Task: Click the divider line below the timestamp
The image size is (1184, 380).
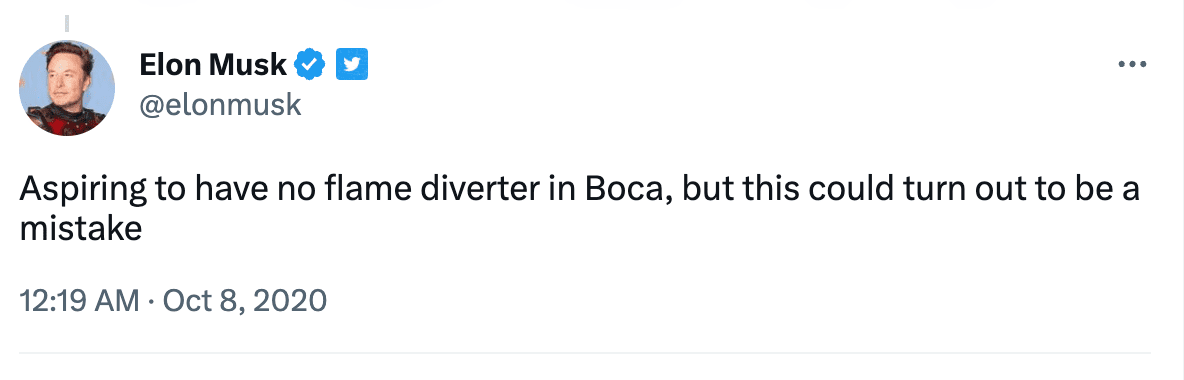Action: click(584, 353)
